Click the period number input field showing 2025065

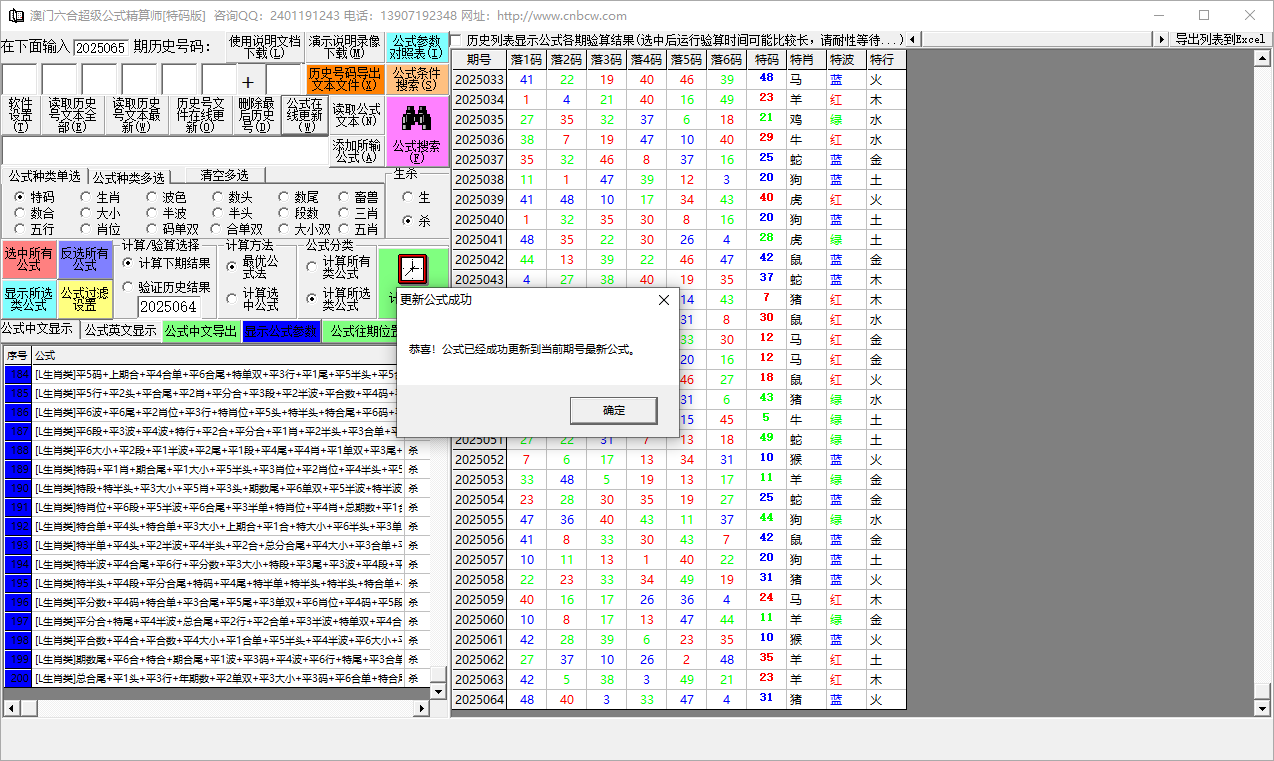click(x=100, y=47)
